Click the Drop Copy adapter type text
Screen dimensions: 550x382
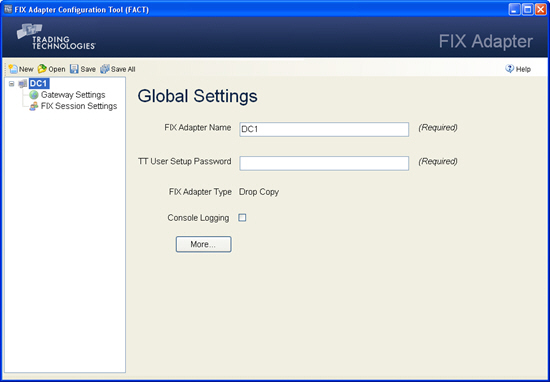pyautogui.click(x=259, y=192)
